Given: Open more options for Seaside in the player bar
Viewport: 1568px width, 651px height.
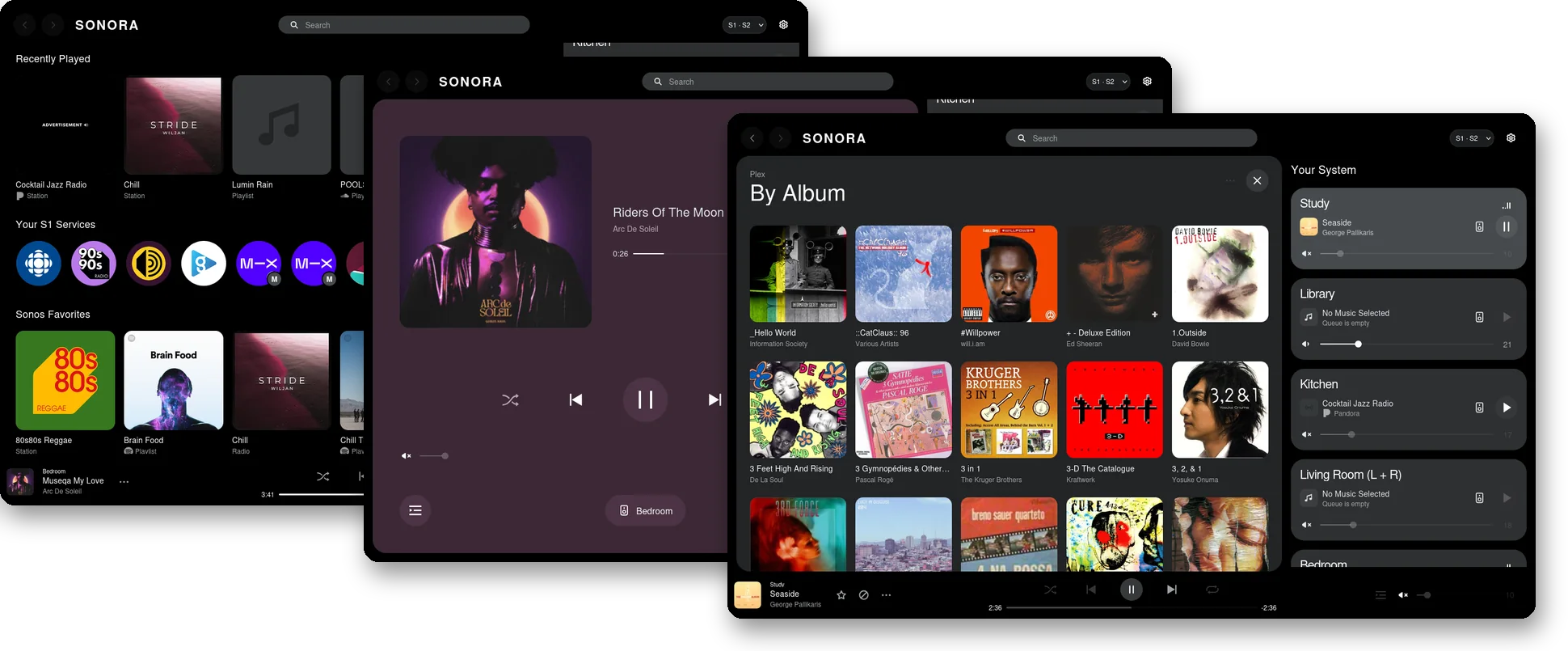Looking at the screenshot, I should point(887,595).
